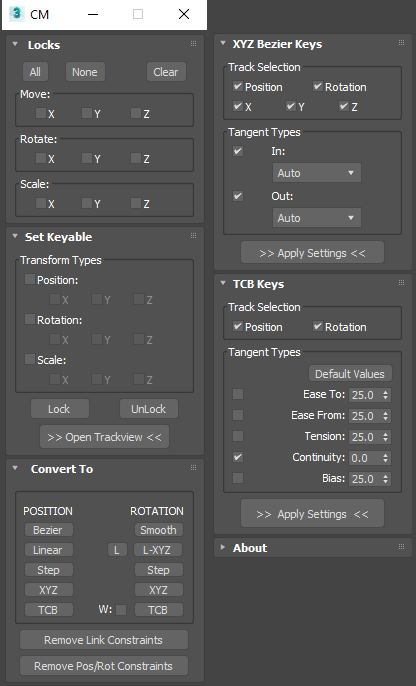416x686 pixels.
Task: Click the Open Trackview button
Action: click(104, 437)
